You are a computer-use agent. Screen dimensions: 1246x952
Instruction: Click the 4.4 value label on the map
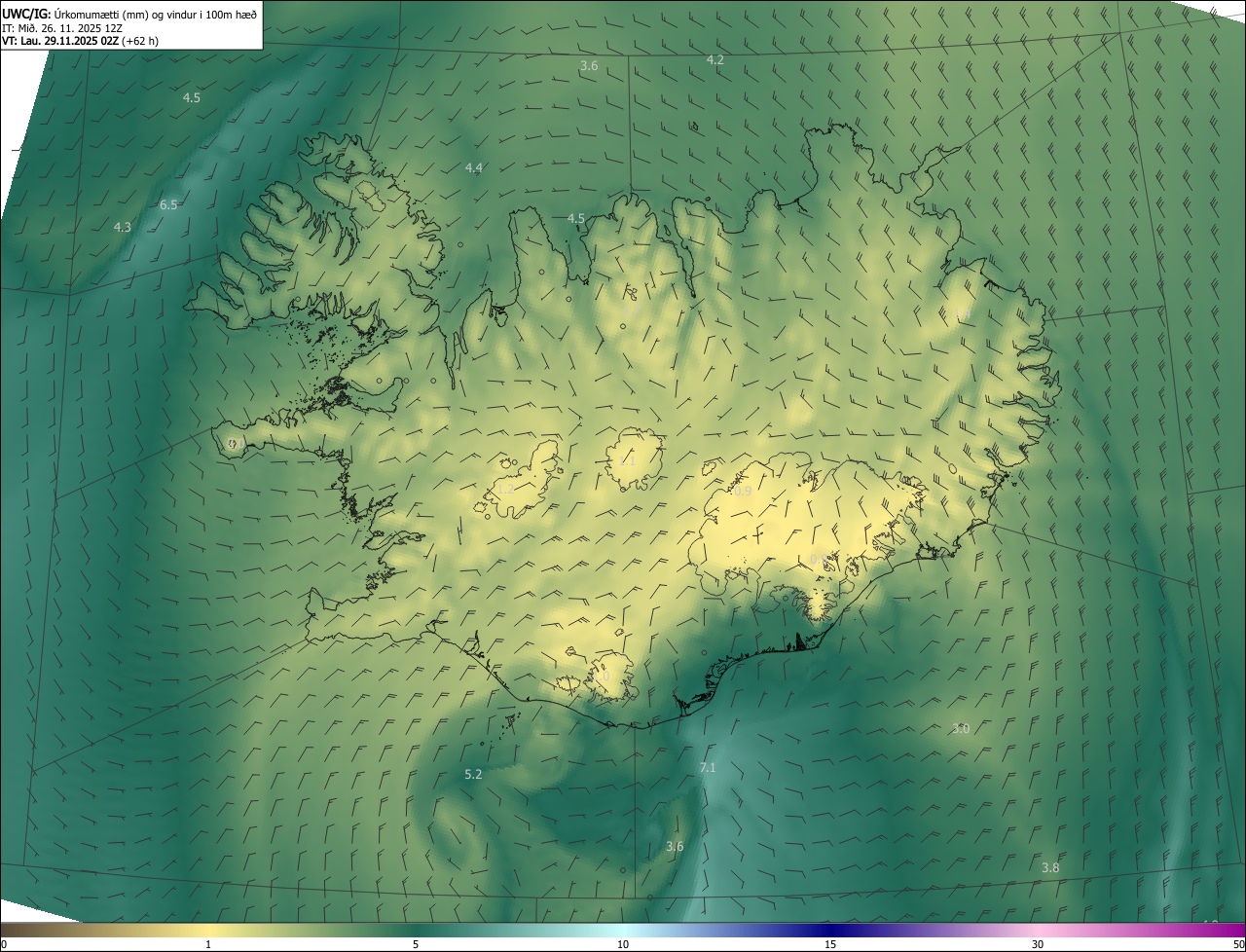[x=473, y=168]
